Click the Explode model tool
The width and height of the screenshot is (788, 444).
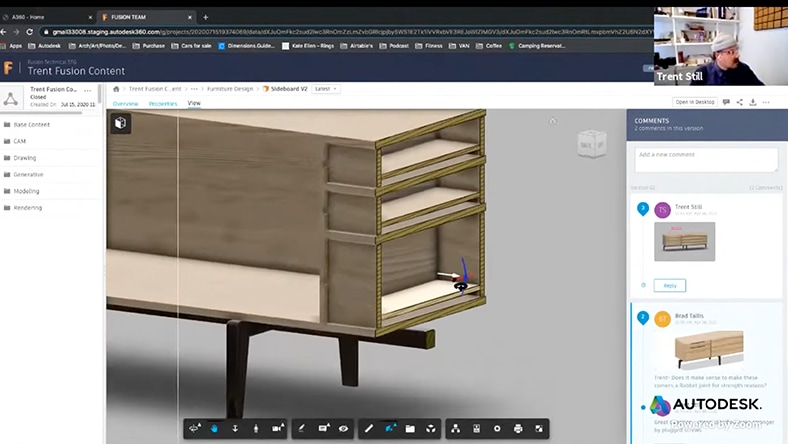(431, 428)
